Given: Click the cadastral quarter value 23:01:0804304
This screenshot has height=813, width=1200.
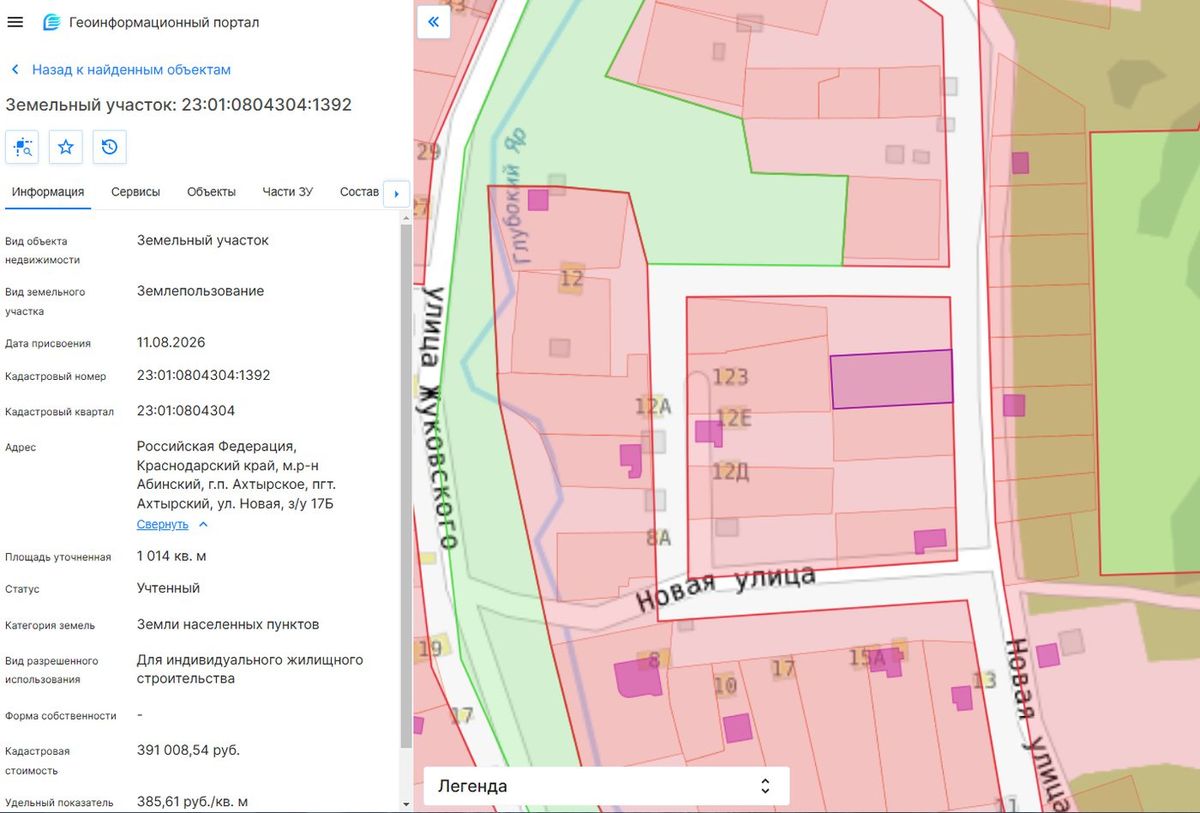Looking at the screenshot, I should (186, 411).
